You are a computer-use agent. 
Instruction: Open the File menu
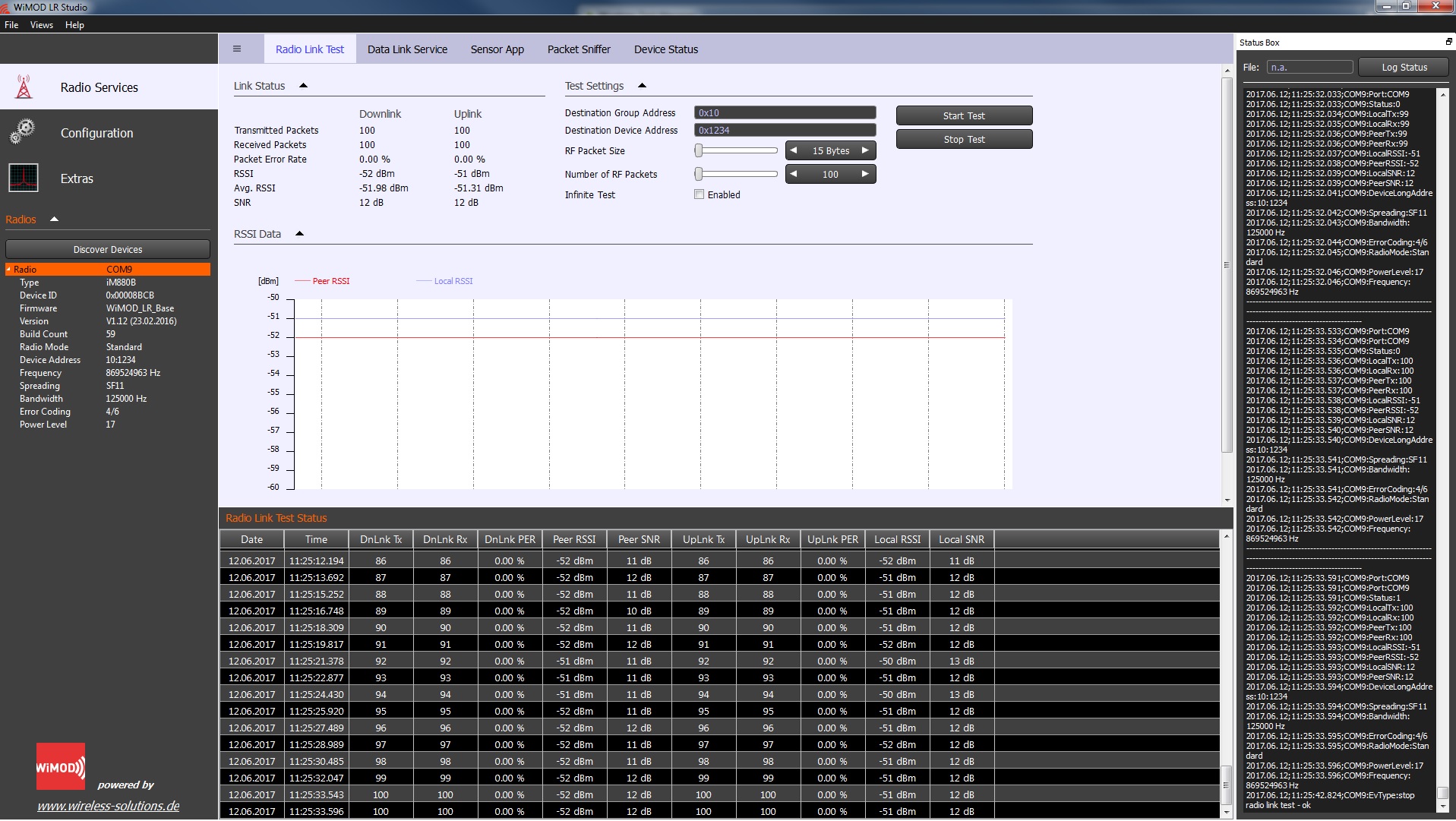tap(11, 25)
